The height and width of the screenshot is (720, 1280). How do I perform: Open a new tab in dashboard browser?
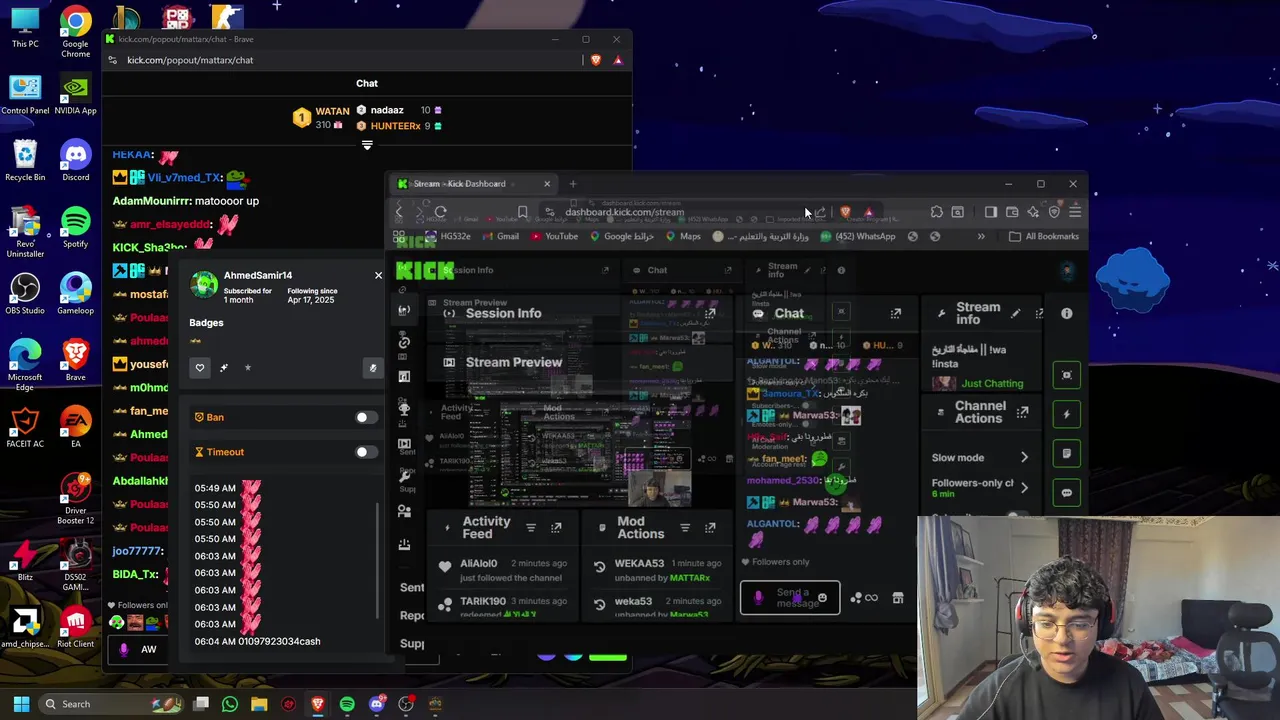tap(573, 184)
